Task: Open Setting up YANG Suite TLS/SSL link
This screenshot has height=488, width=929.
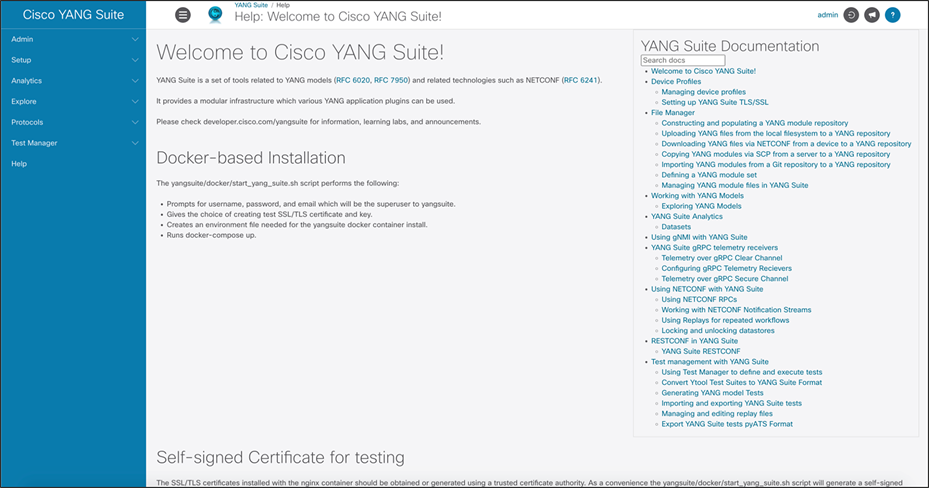Action: click(x=715, y=102)
